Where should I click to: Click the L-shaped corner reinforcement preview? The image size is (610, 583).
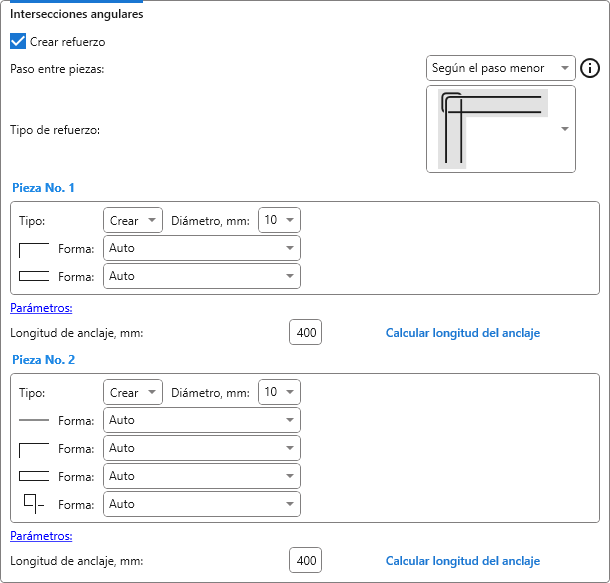click(x=493, y=129)
